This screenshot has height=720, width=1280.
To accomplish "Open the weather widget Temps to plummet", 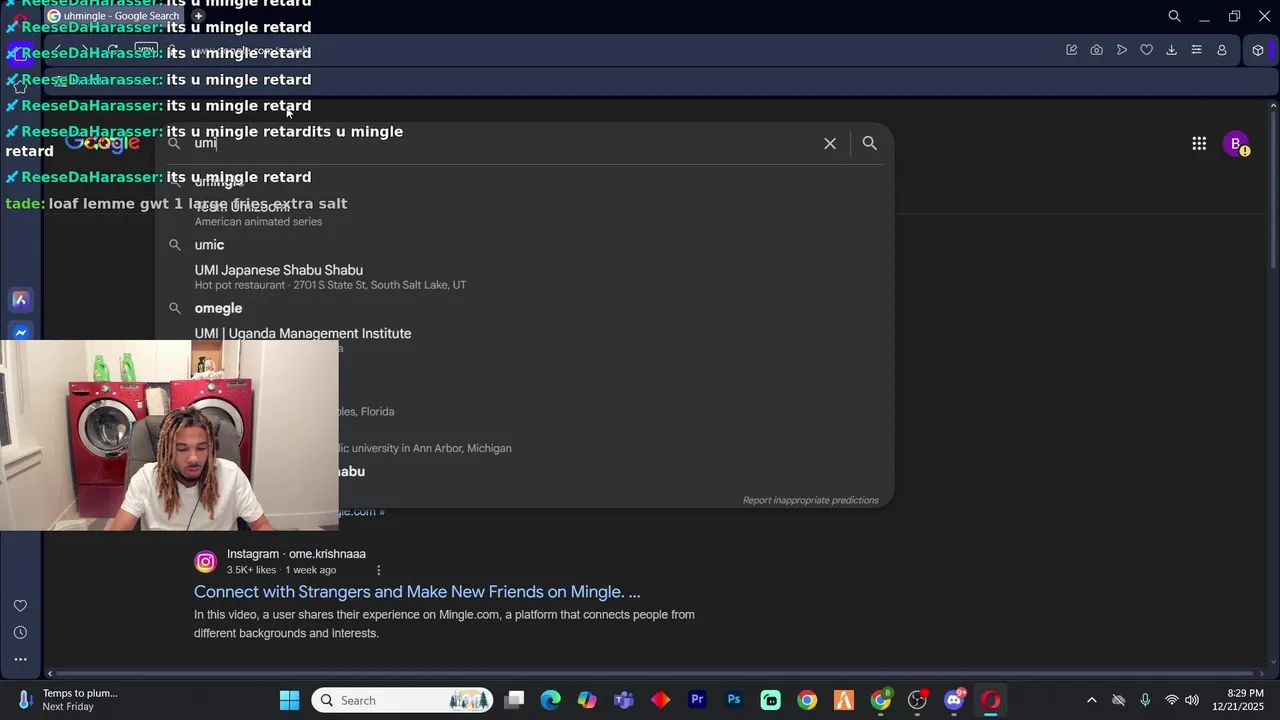I will (x=68, y=700).
